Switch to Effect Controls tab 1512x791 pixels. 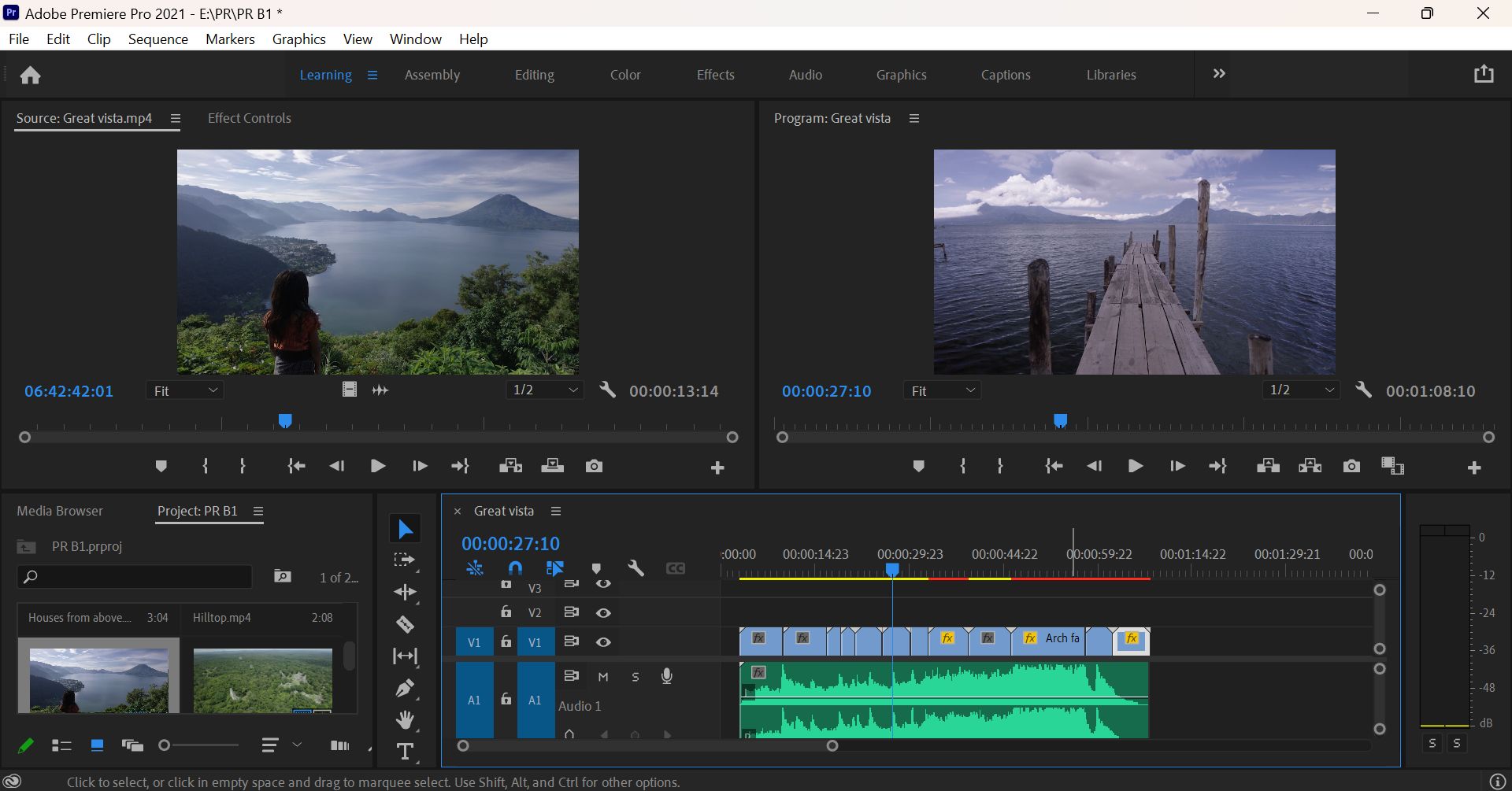click(x=249, y=118)
